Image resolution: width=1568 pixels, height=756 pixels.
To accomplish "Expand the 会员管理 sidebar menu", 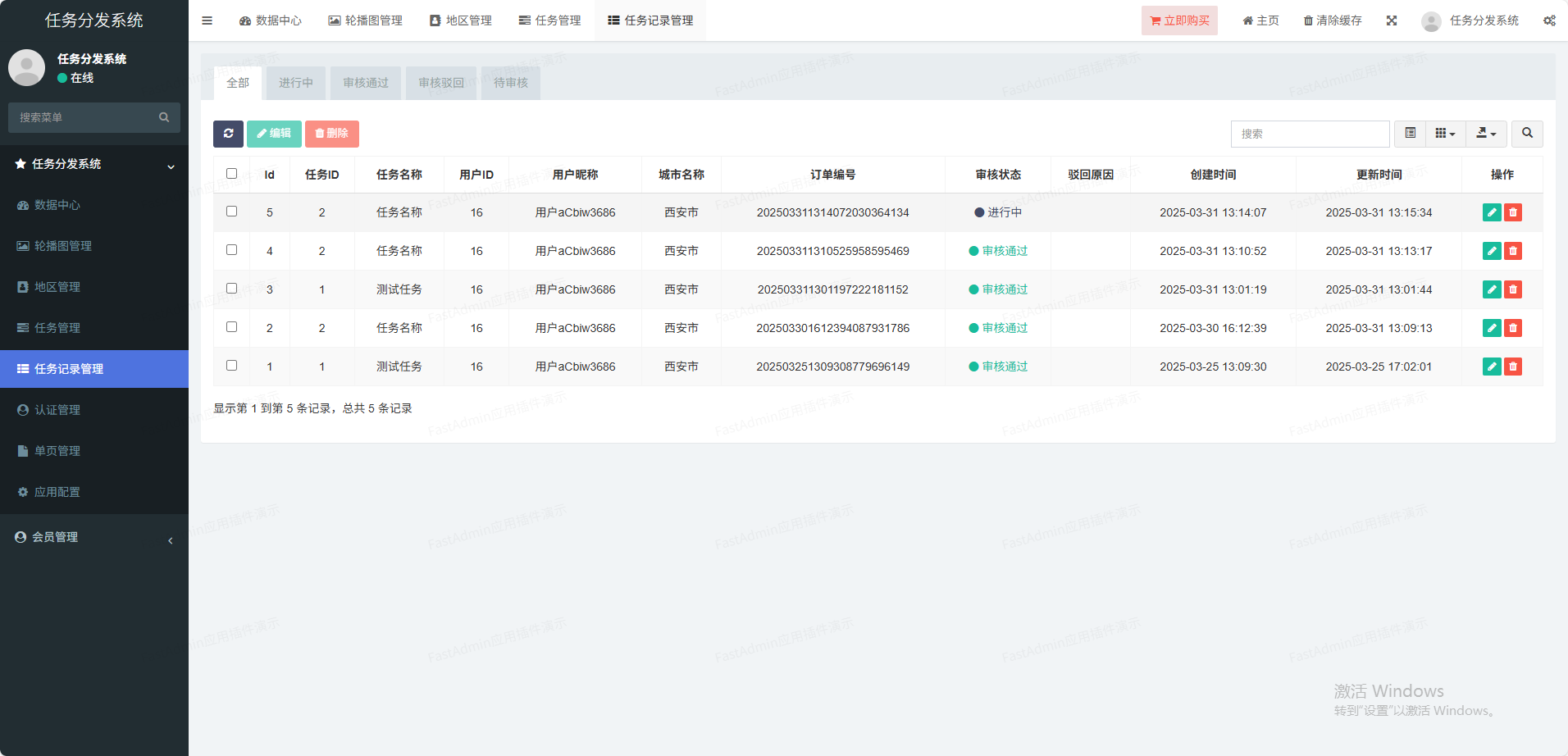I will (94, 537).
